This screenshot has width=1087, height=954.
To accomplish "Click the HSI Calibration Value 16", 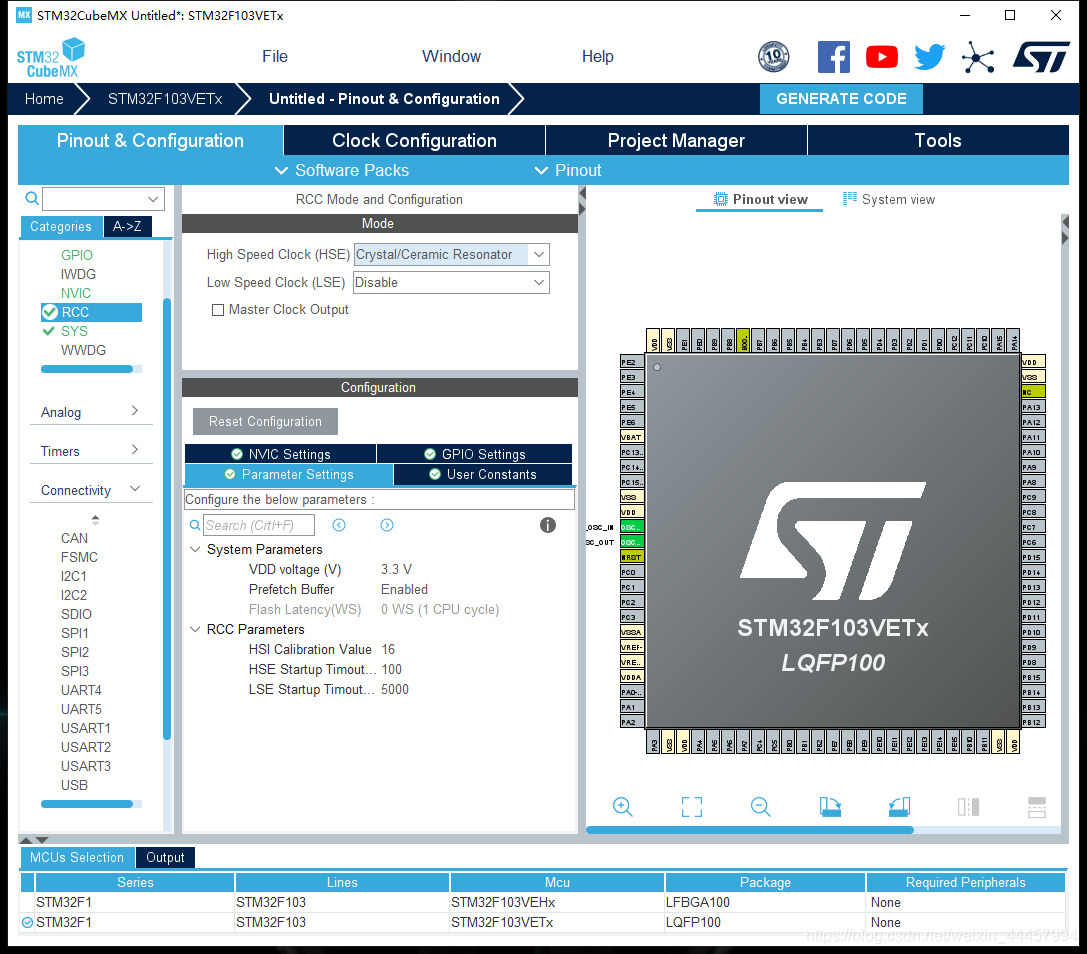I will tap(388, 650).
